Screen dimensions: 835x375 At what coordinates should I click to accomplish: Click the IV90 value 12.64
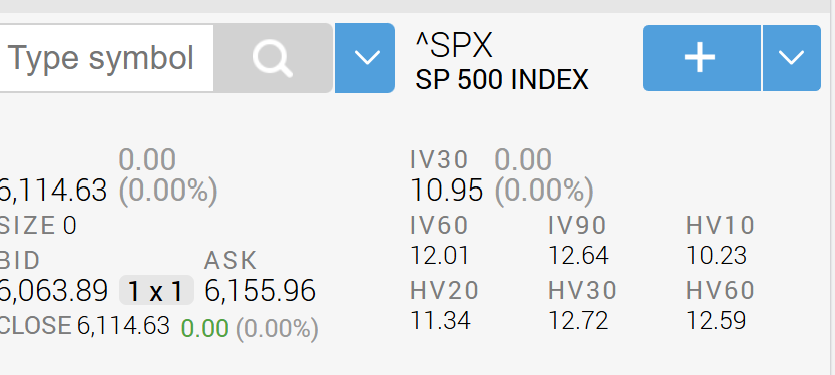pos(578,255)
